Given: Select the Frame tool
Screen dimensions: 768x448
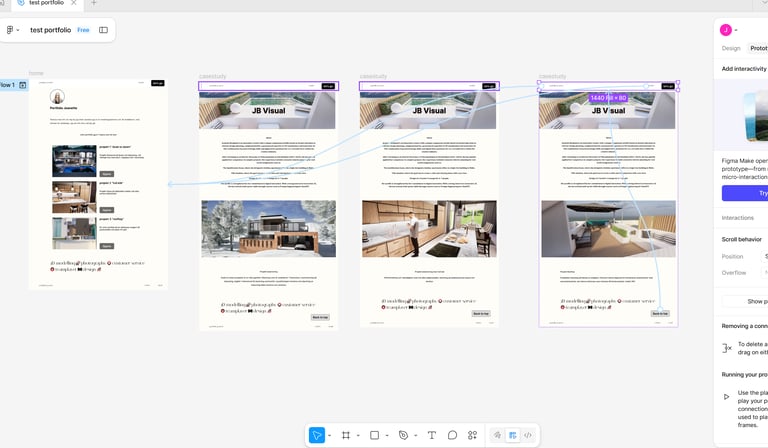Looking at the screenshot, I should pos(346,435).
